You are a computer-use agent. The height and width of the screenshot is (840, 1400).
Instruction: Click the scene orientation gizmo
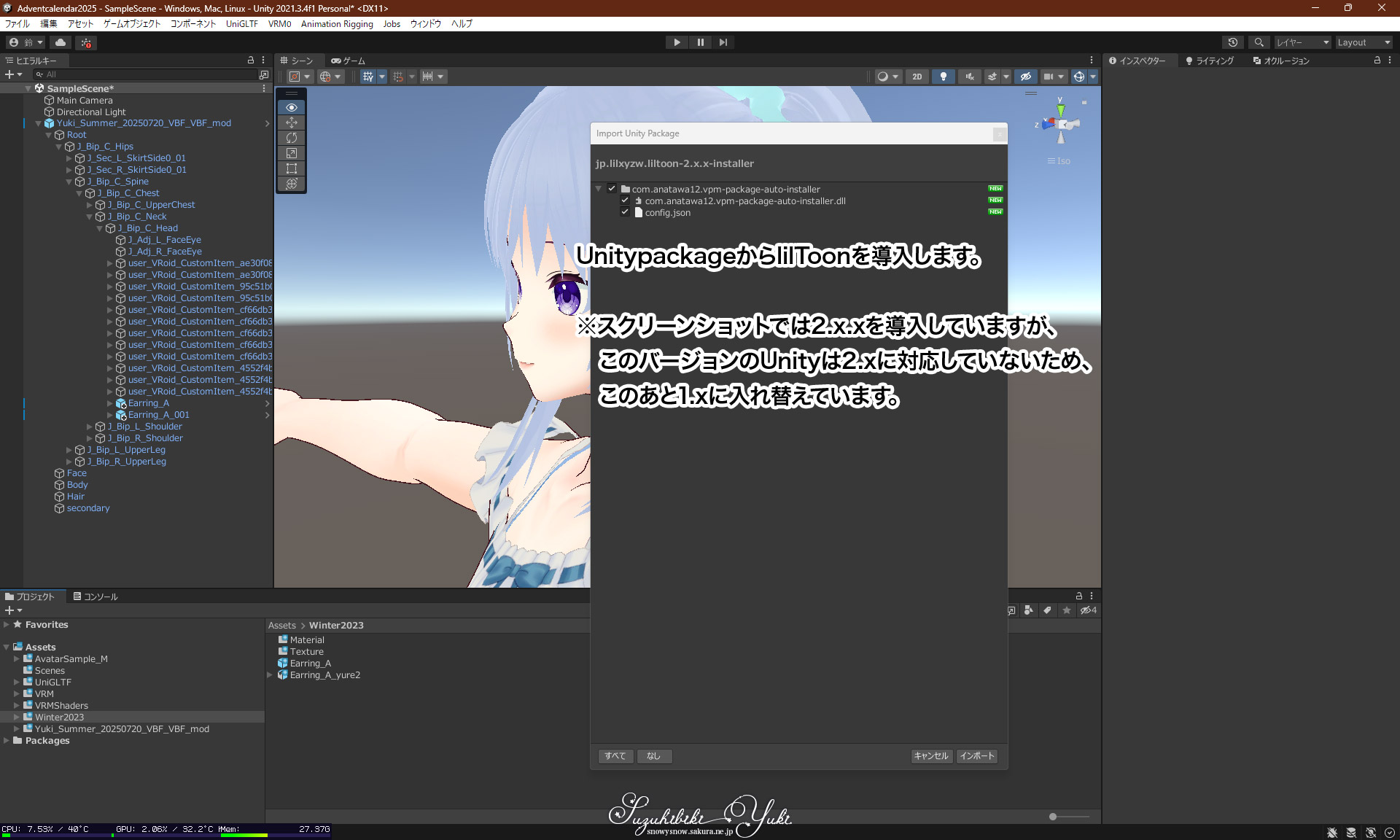point(1061,124)
